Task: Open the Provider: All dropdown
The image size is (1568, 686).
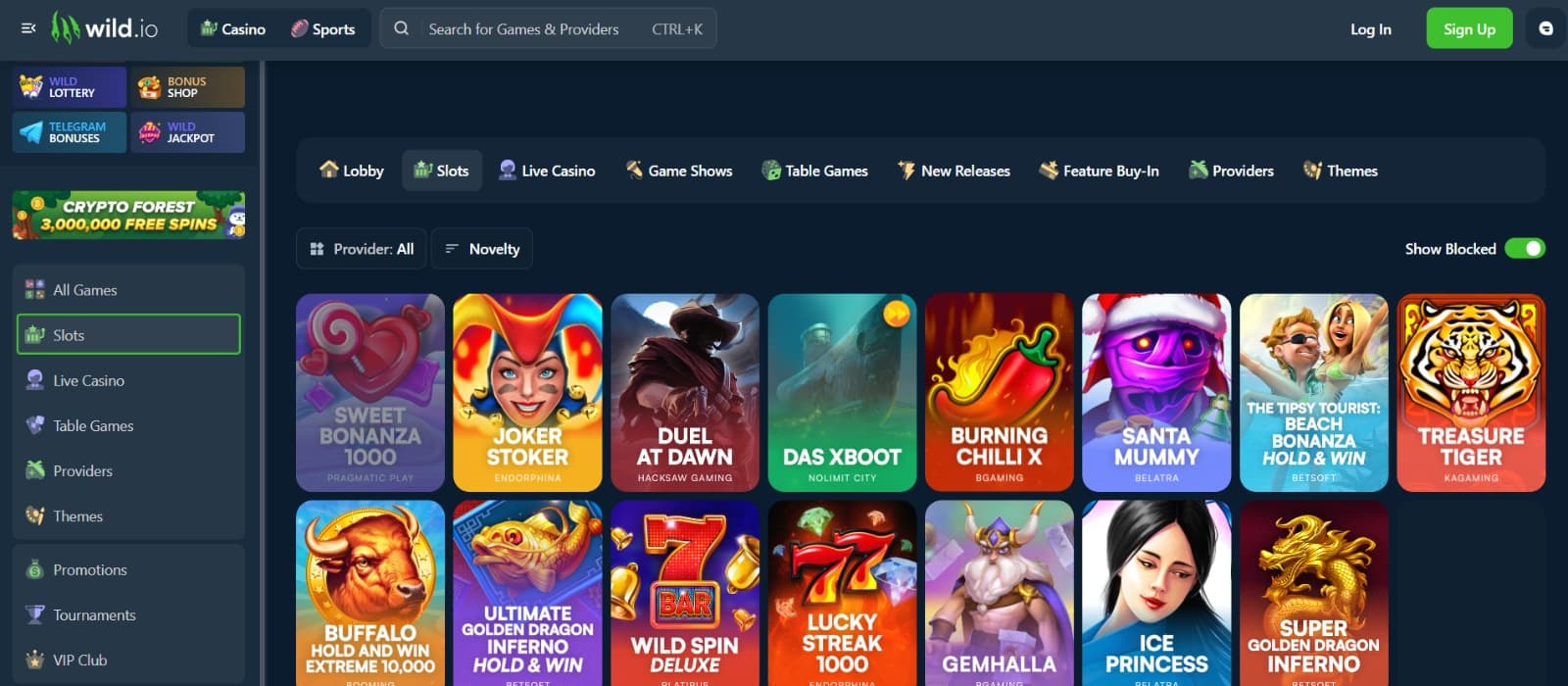Action: [361, 249]
